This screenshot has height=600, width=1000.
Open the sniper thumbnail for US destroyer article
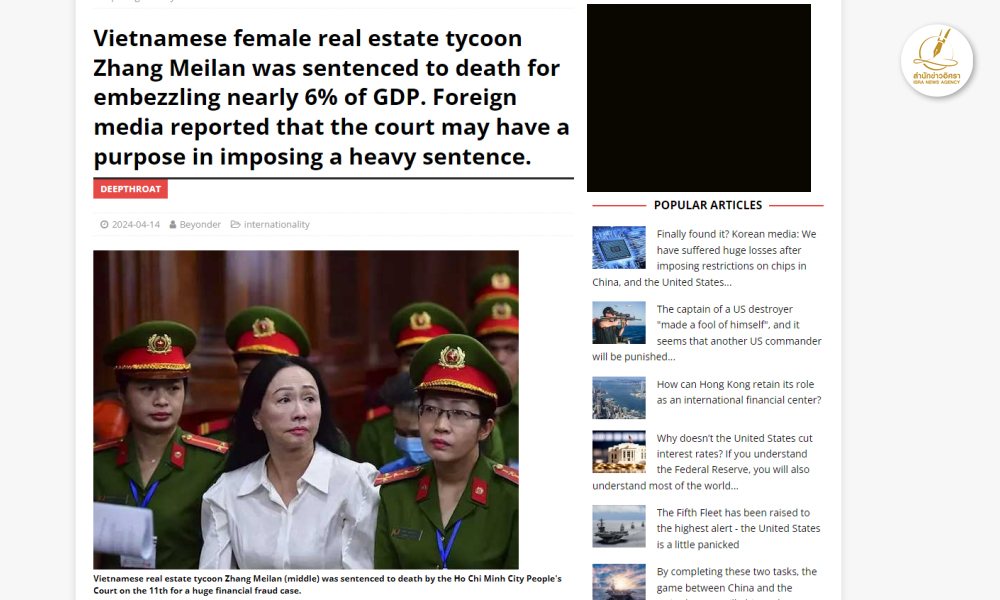pyautogui.click(x=619, y=323)
